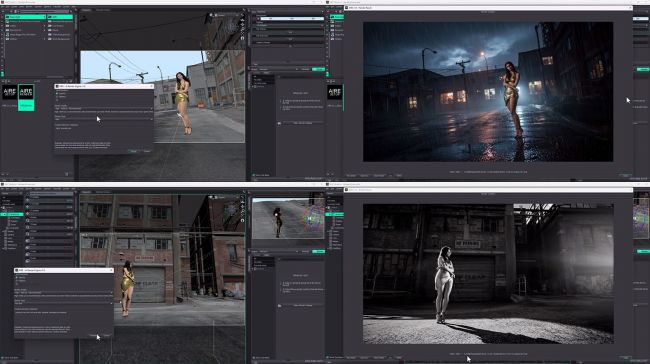Click the view cube in the street scene viewport
This screenshot has height=364, width=650.
click(x=232, y=27)
